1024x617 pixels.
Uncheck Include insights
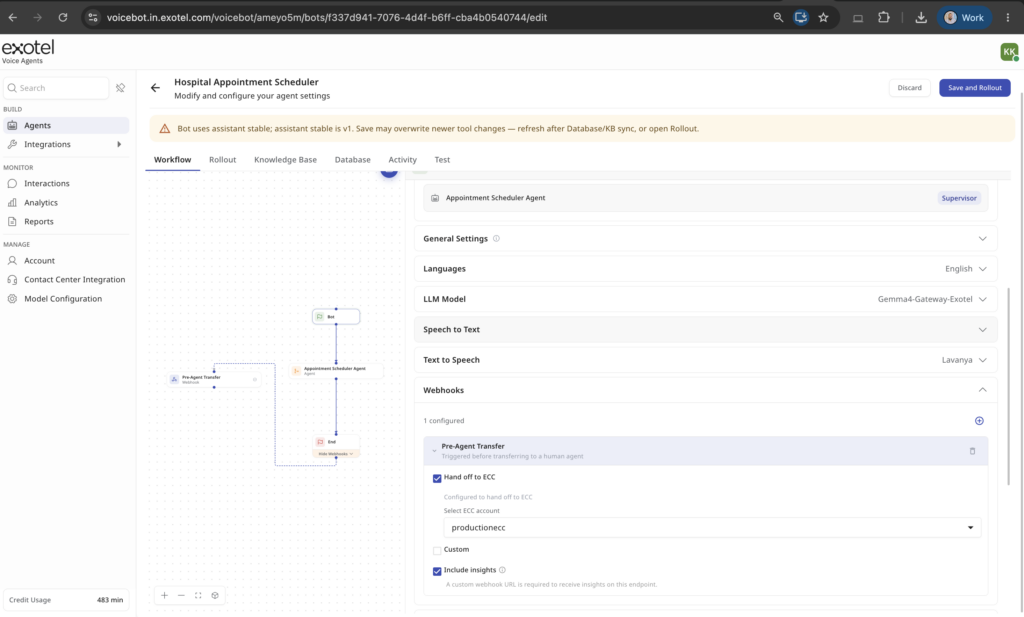point(437,571)
